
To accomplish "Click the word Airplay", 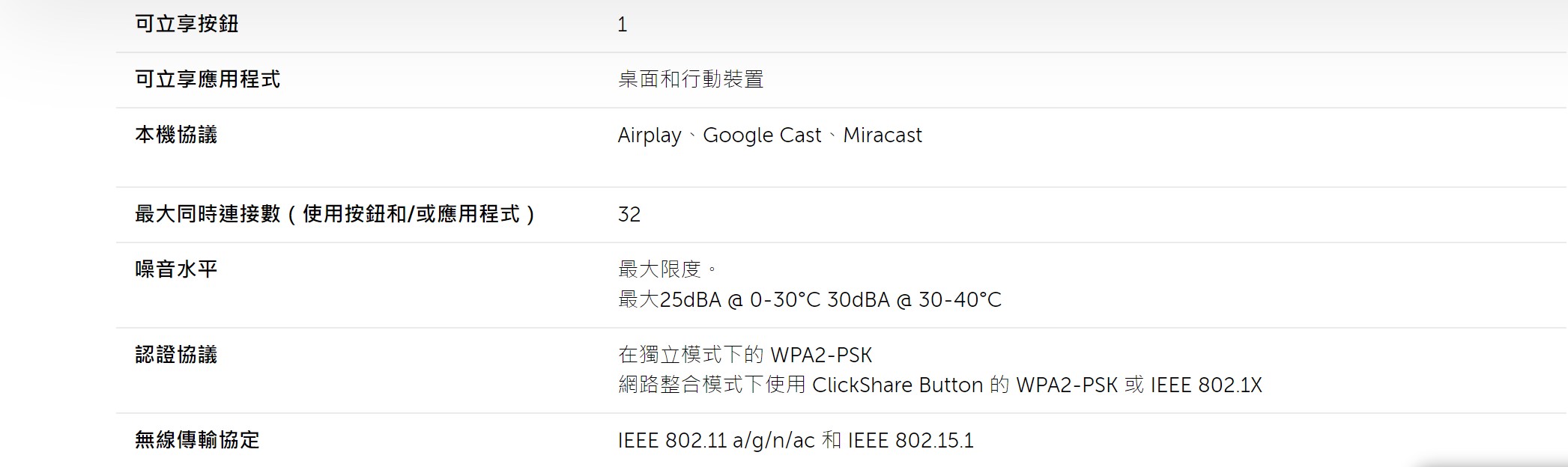I will point(650,135).
